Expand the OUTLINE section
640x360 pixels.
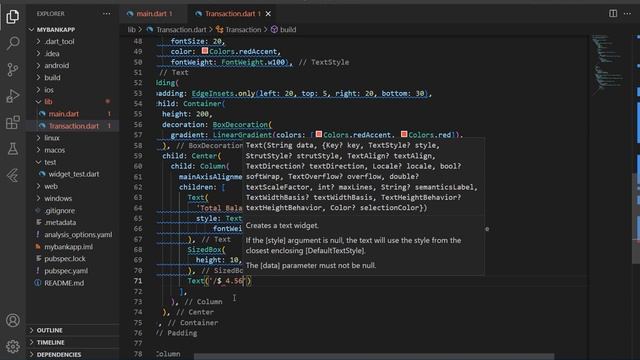tap(73, 330)
